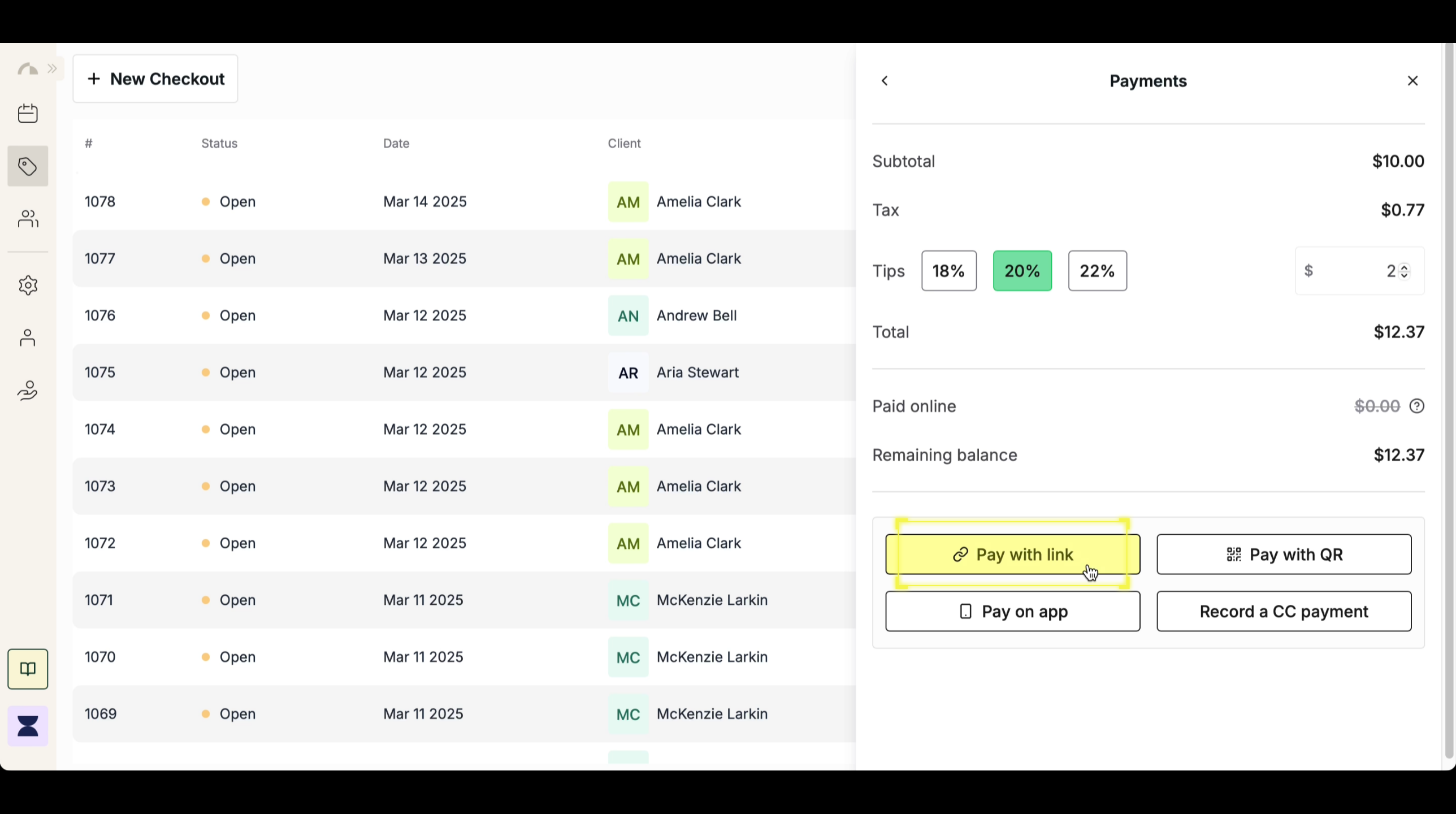This screenshot has width=1456, height=814.
Task: Choose the 22% tip option
Action: click(1097, 271)
